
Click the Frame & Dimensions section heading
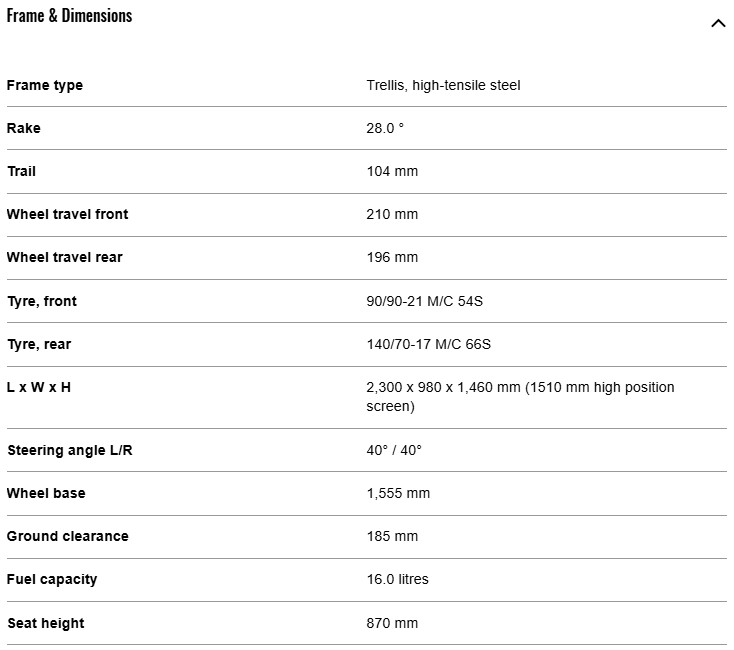click(69, 16)
